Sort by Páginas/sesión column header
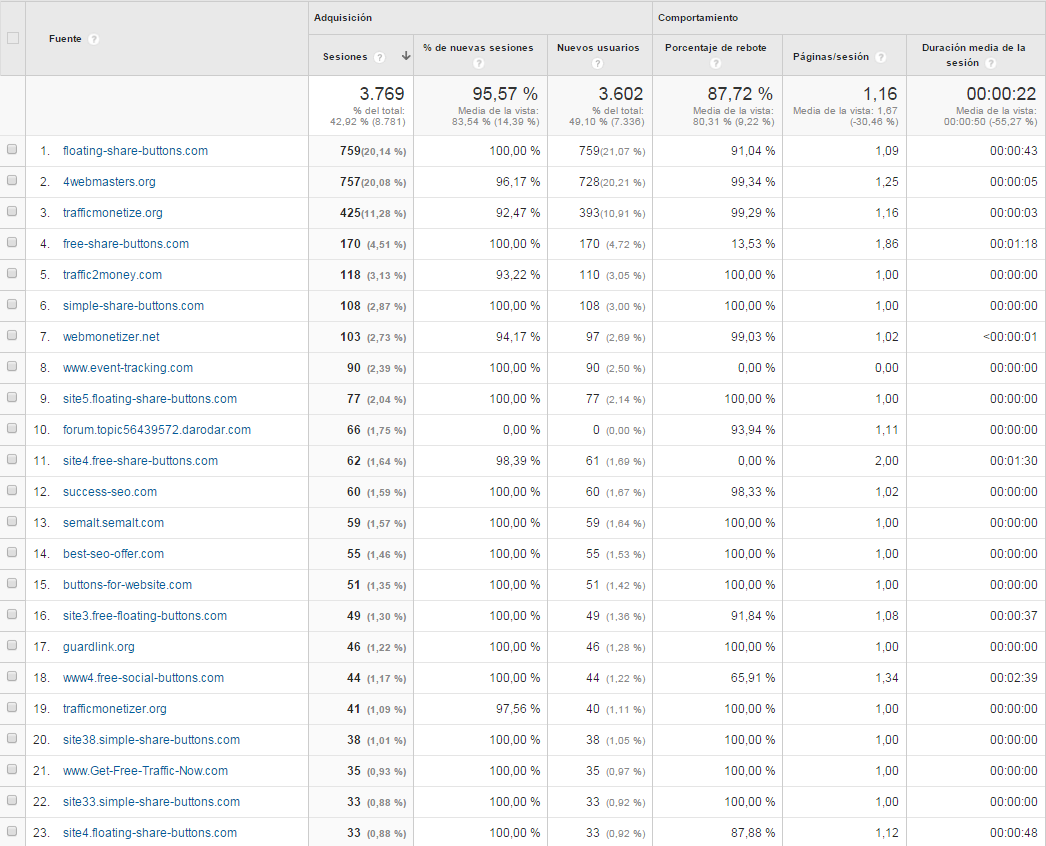The height and width of the screenshot is (846, 1046). pyautogui.click(x=832, y=57)
